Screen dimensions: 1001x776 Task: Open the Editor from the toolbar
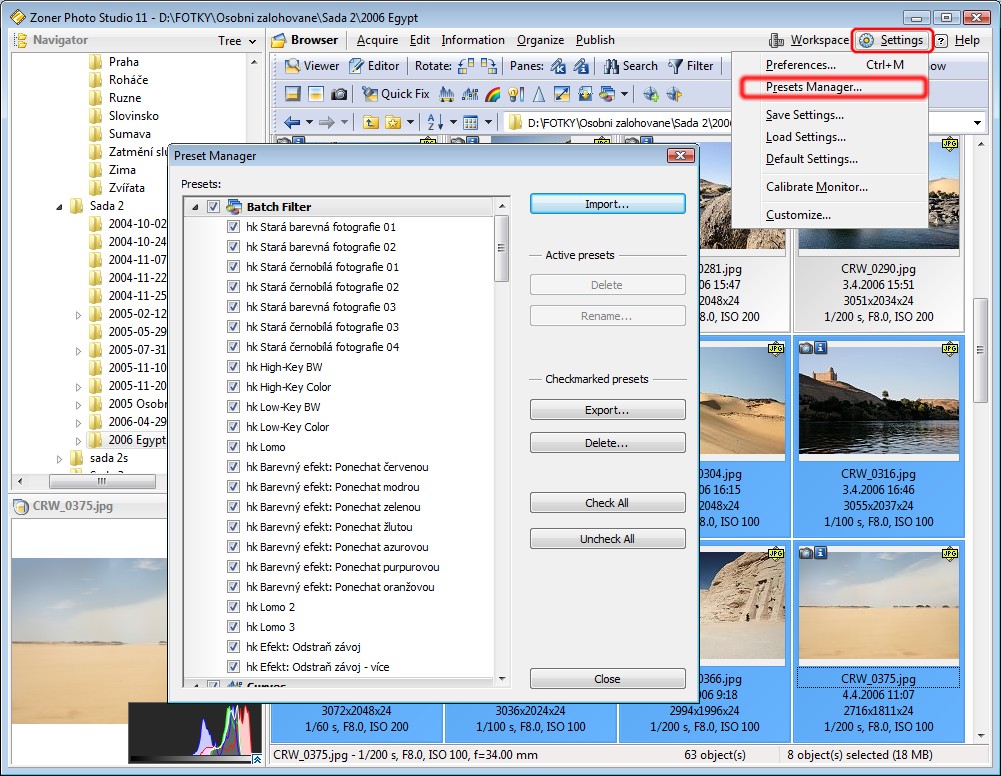[375, 66]
